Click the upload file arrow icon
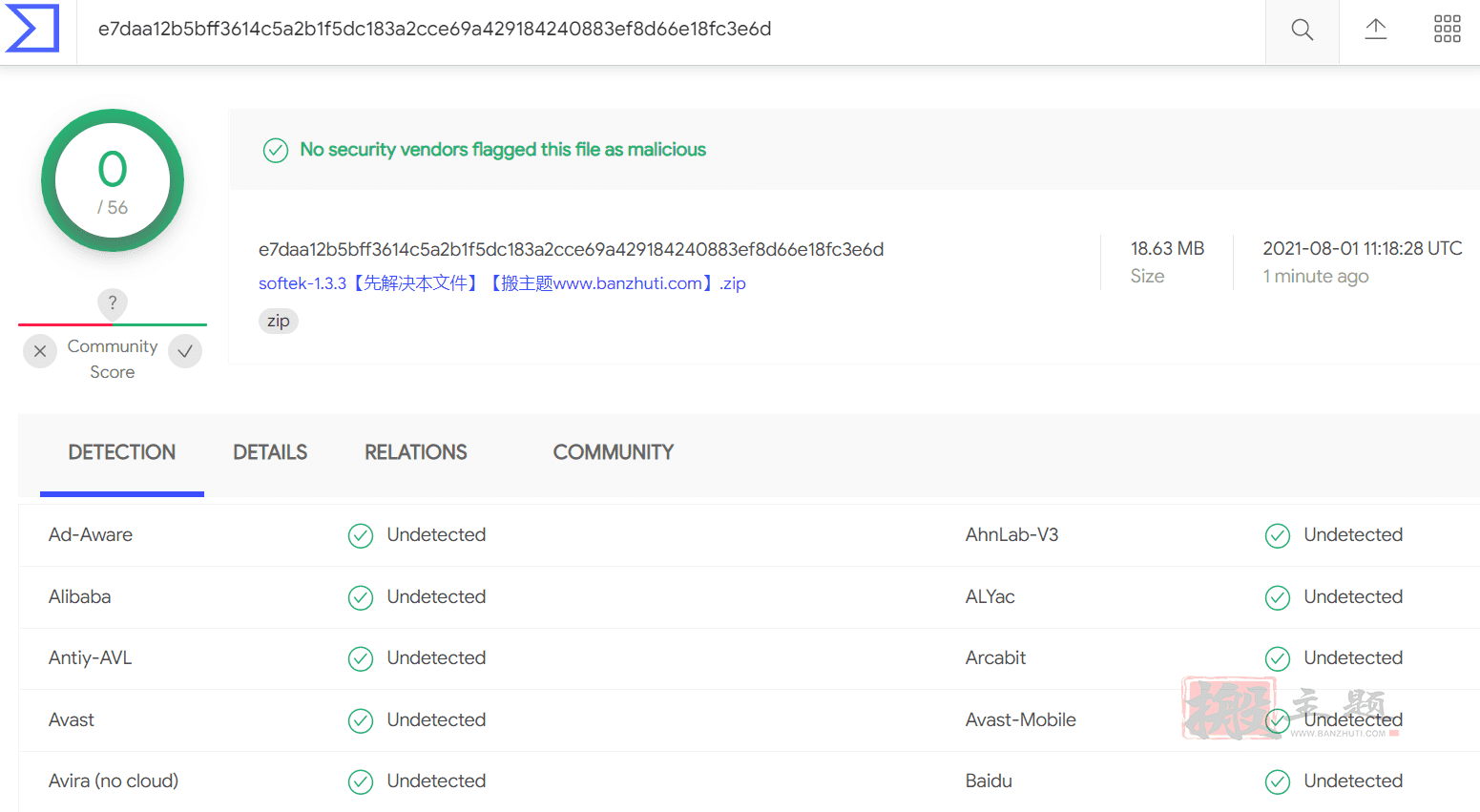The width and height of the screenshot is (1480, 812). pyautogui.click(x=1375, y=29)
